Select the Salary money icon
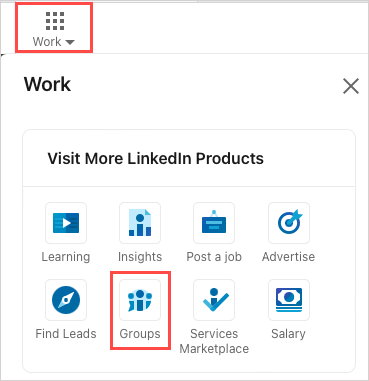 (x=289, y=300)
